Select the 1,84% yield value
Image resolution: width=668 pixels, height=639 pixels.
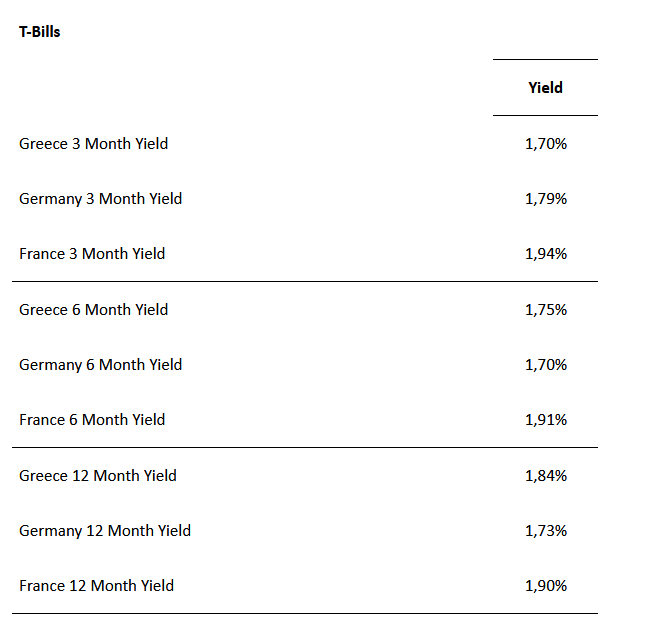click(545, 476)
